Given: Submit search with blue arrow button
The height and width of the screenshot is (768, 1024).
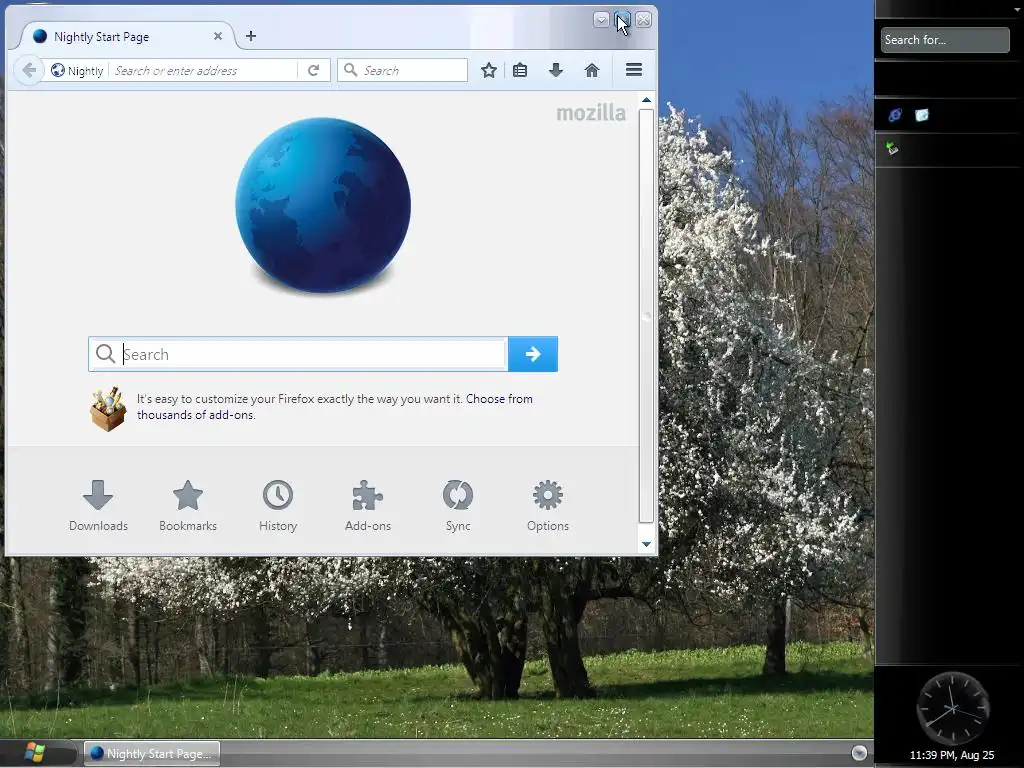Looking at the screenshot, I should [x=533, y=354].
